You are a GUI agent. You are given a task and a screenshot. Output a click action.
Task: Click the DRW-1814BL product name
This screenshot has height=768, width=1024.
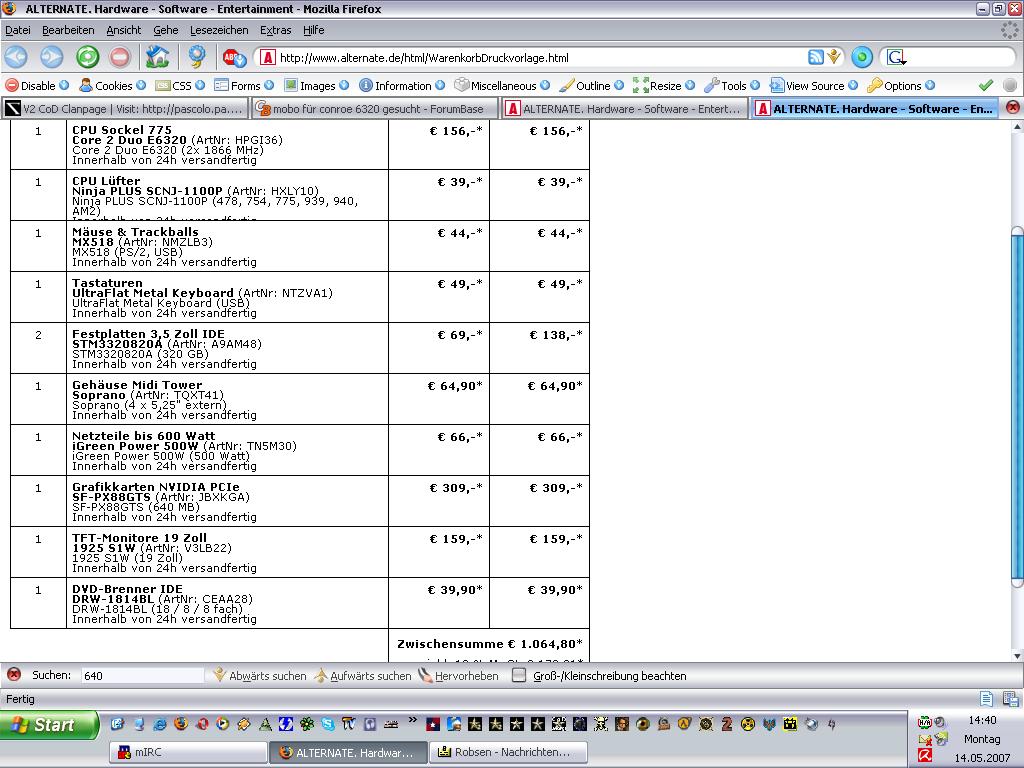point(113,599)
